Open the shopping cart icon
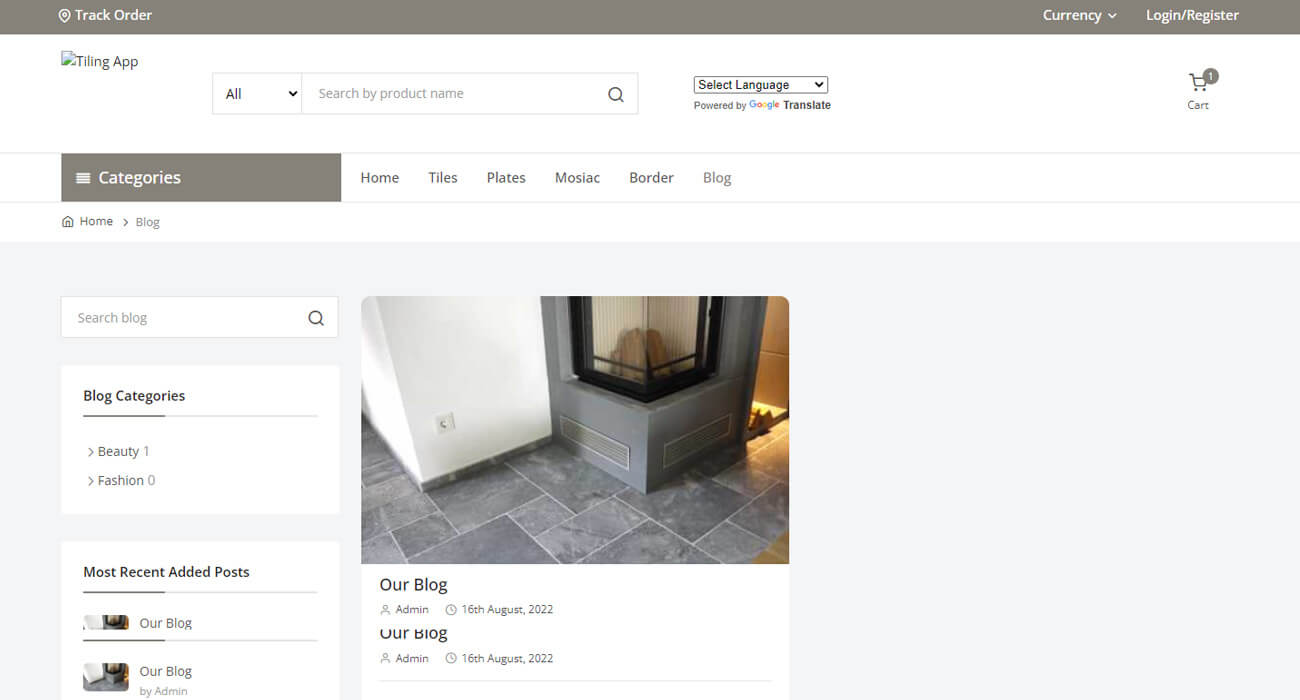This screenshot has width=1300, height=700. (x=1197, y=83)
